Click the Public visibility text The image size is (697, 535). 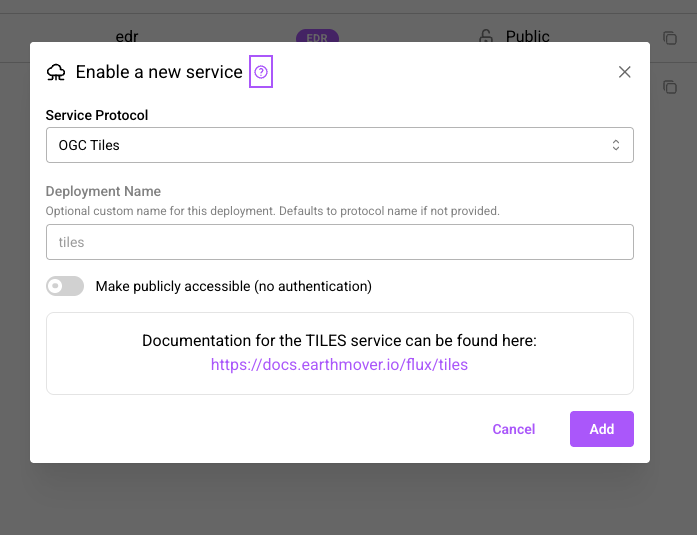pos(528,36)
